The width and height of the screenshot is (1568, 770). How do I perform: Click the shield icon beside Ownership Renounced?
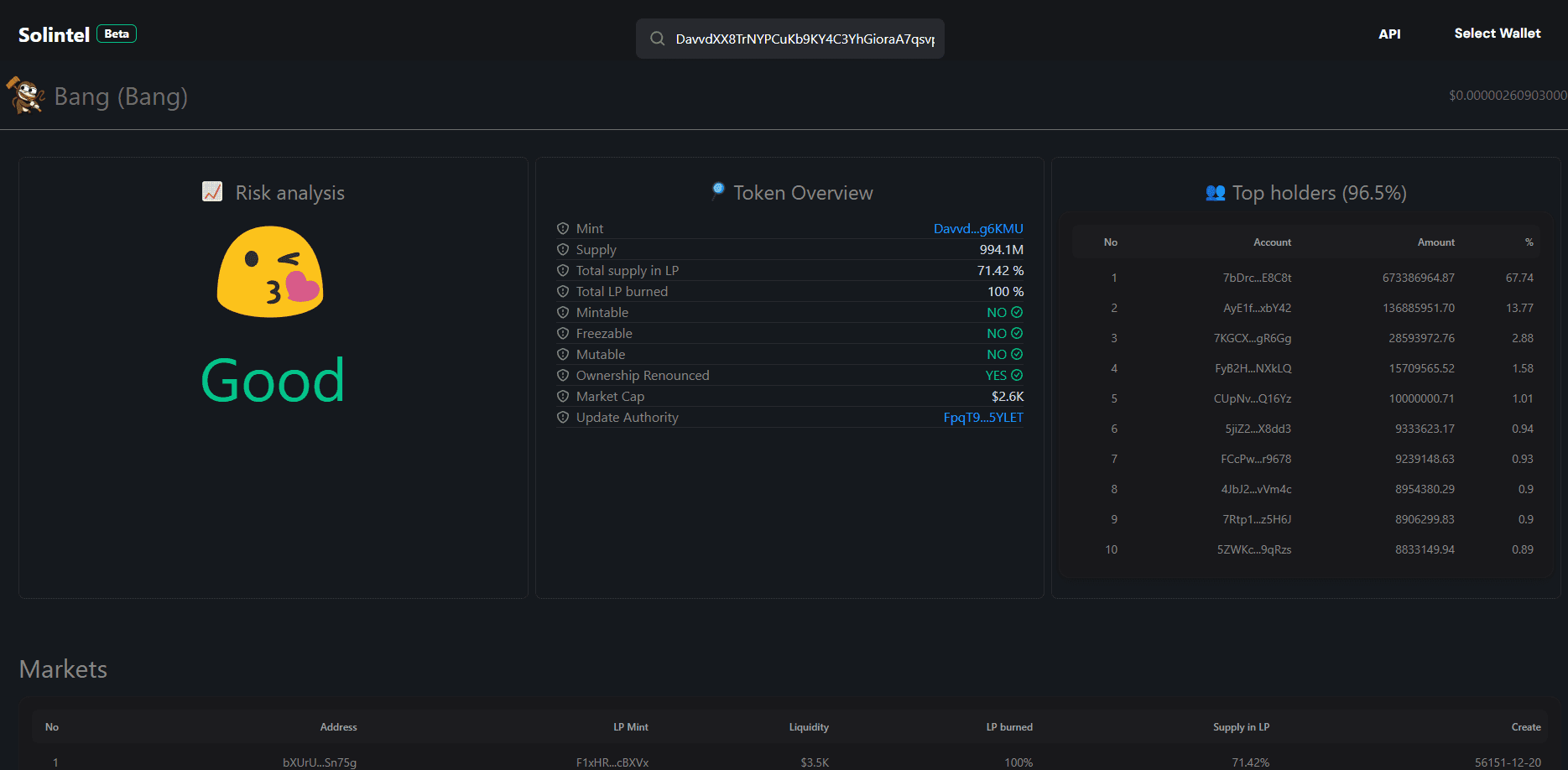click(x=563, y=375)
